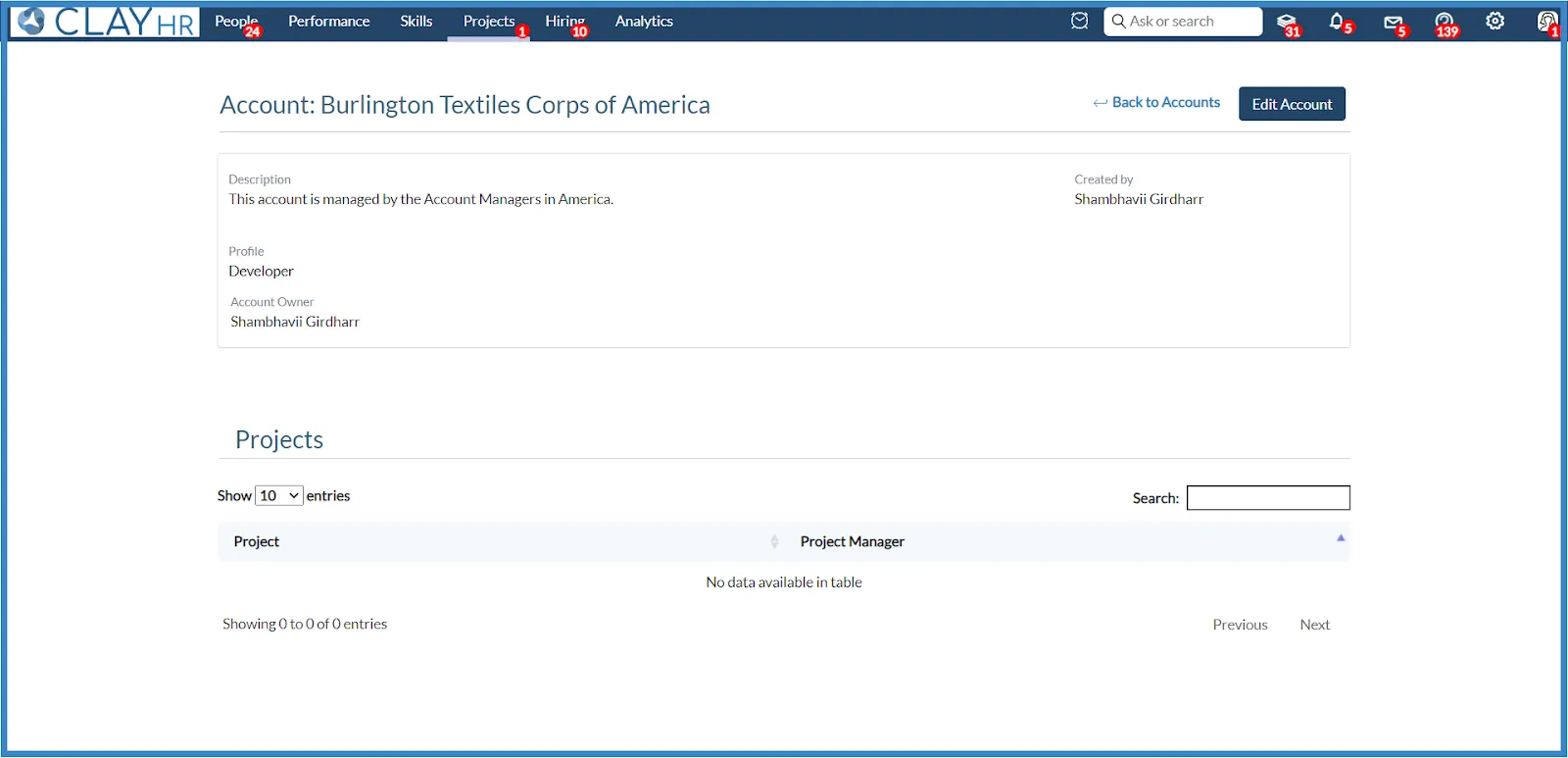This screenshot has height=758, width=1568.
Task: Open the ClayHR home logo
Action: click(x=105, y=22)
